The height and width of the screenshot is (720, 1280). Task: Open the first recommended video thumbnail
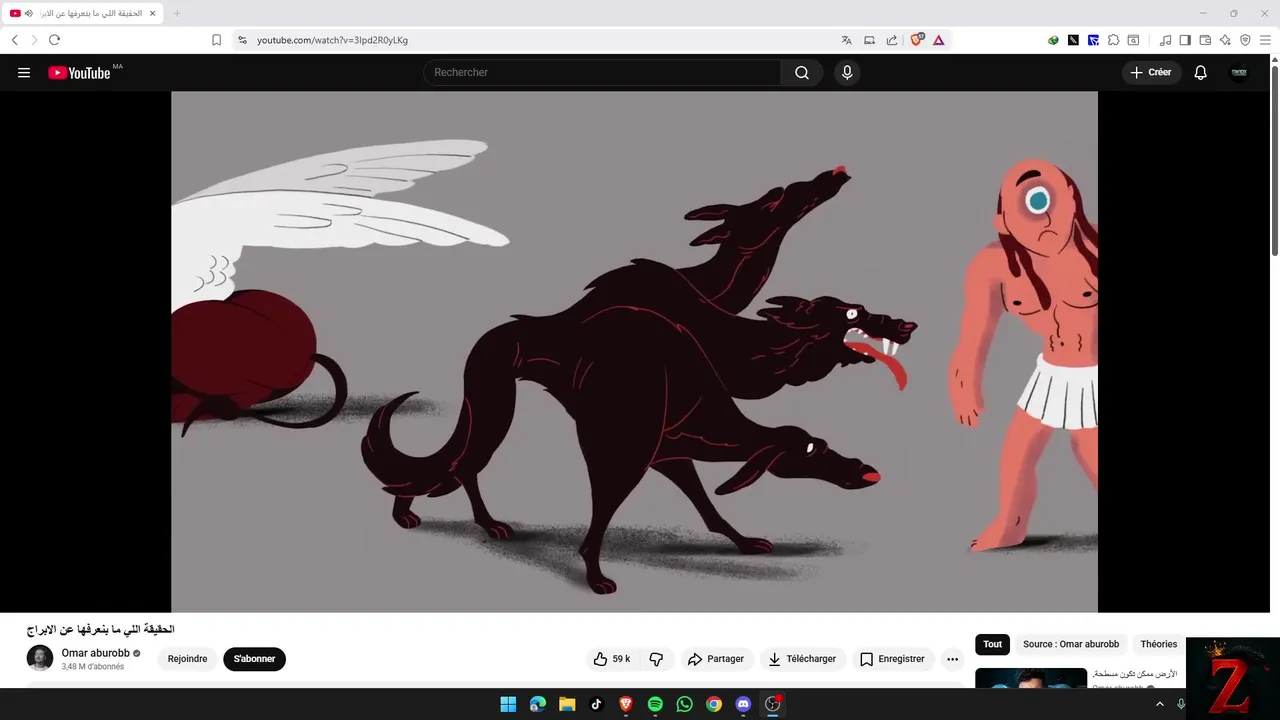[x=1031, y=679]
